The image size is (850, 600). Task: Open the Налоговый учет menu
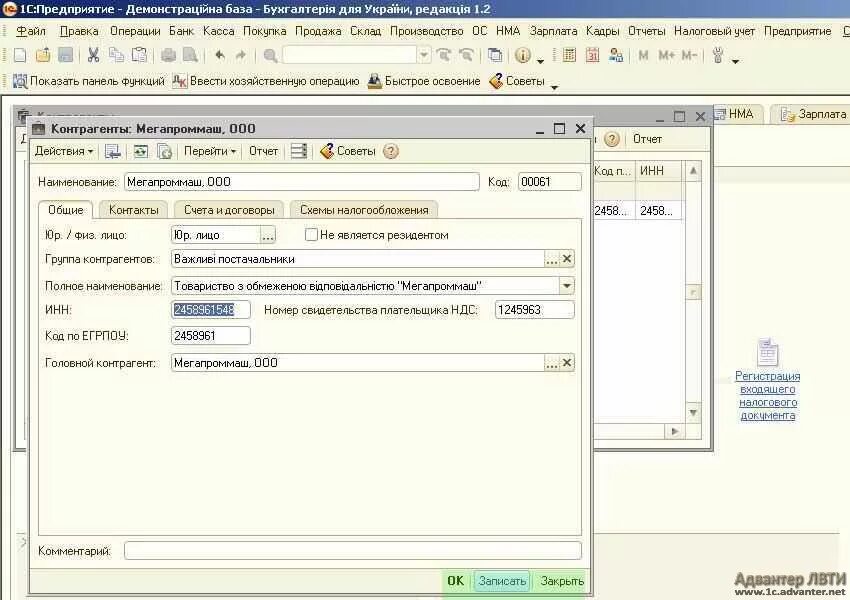pyautogui.click(x=714, y=31)
